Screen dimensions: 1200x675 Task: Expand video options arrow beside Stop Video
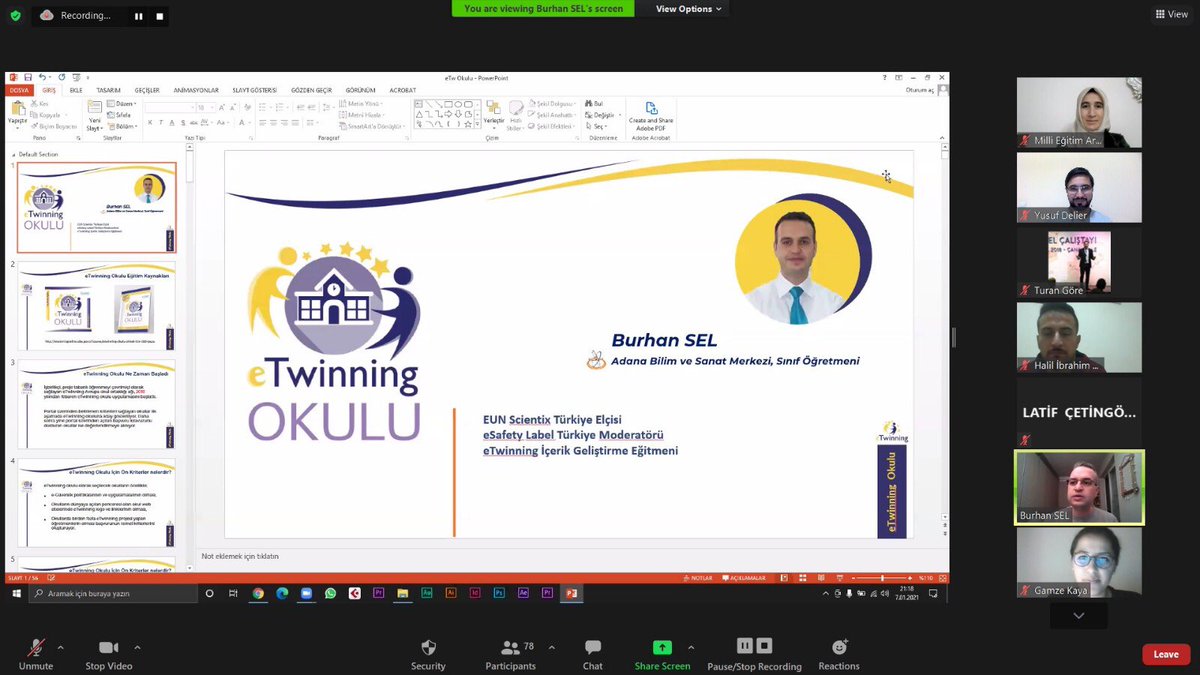pos(137,646)
